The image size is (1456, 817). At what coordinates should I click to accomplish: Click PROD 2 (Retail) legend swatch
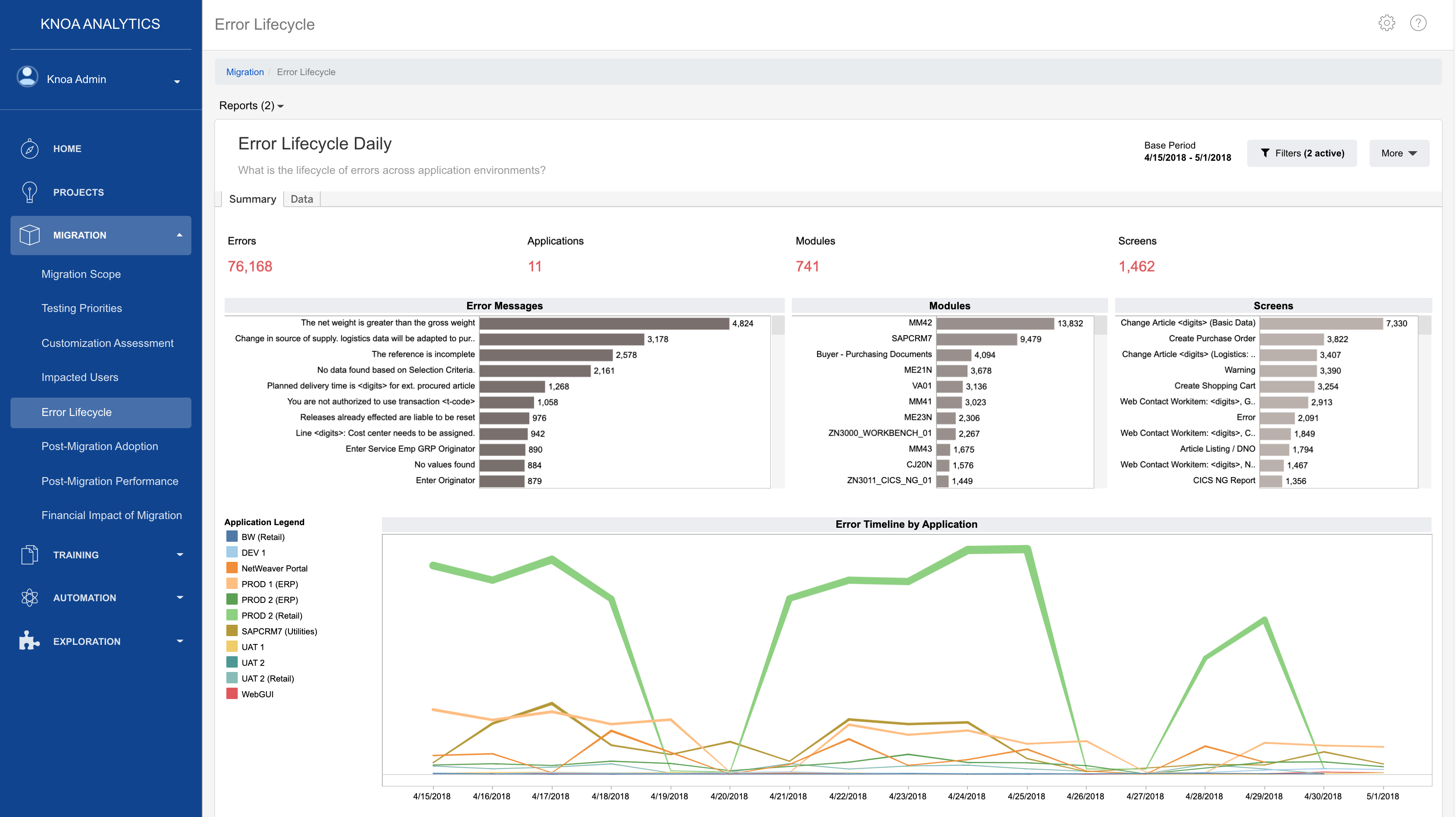tap(232, 615)
